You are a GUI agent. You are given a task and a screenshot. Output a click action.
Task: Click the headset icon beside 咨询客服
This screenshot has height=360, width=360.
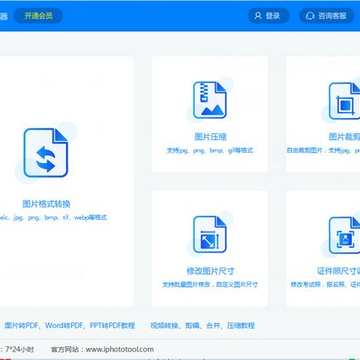[x=310, y=16]
